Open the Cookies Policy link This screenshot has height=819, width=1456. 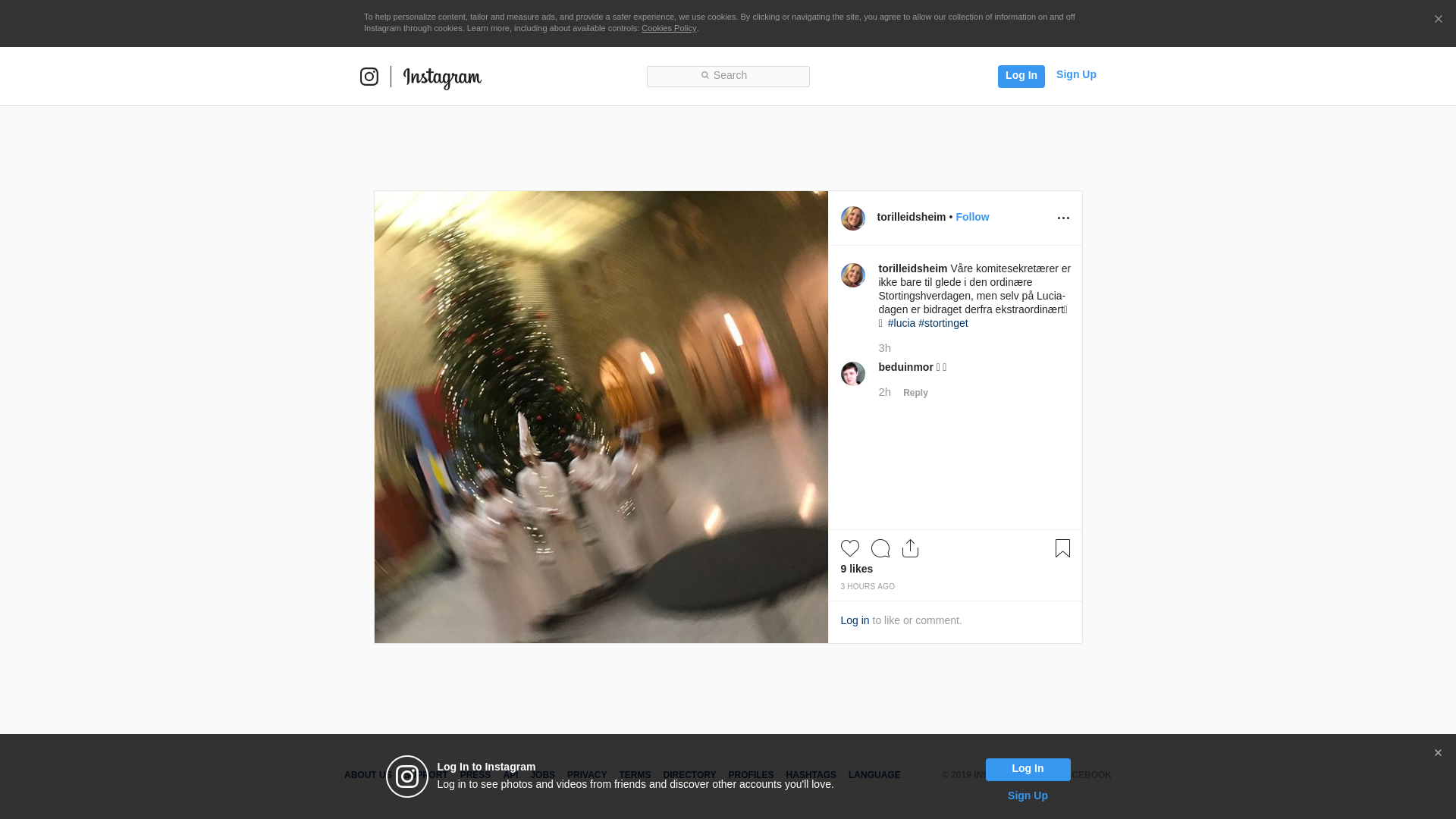pos(669,28)
